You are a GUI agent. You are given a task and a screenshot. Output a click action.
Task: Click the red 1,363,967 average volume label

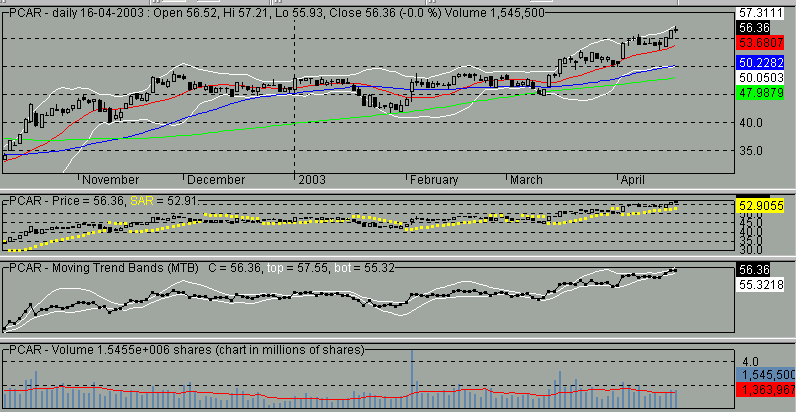click(766, 390)
